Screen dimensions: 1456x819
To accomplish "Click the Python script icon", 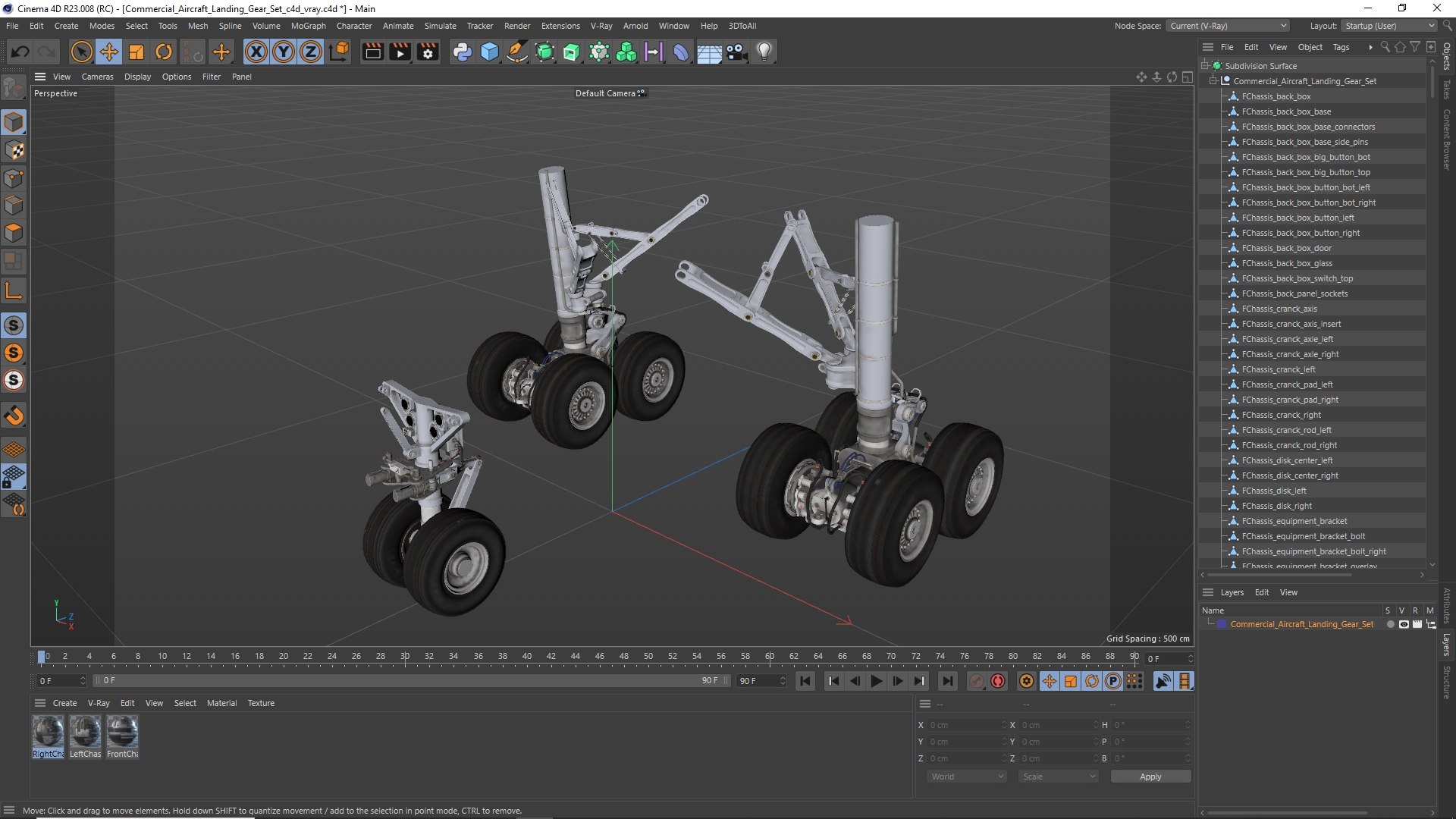I will 462,52.
